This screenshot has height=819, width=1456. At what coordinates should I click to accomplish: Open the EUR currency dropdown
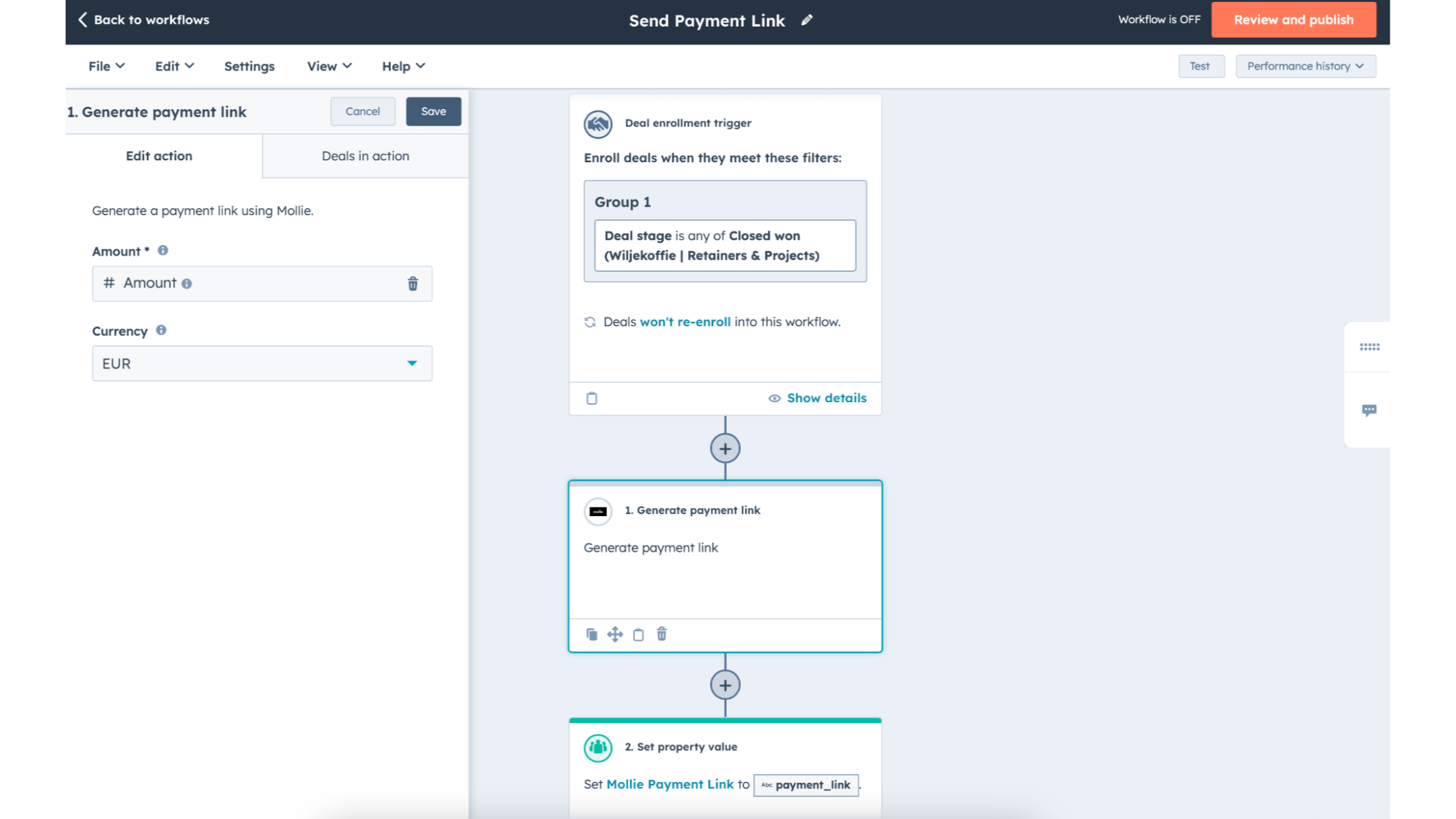coord(262,363)
